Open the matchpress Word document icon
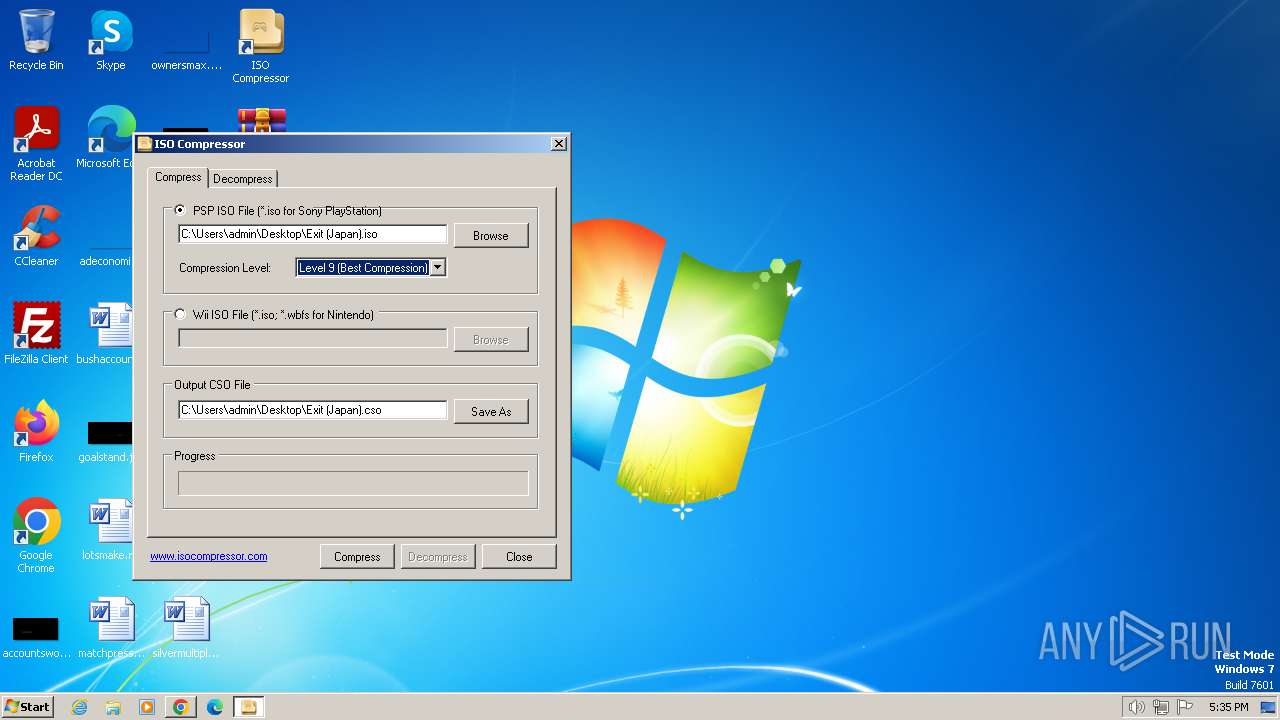The width and height of the screenshot is (1280, 720). coord(111,628)
